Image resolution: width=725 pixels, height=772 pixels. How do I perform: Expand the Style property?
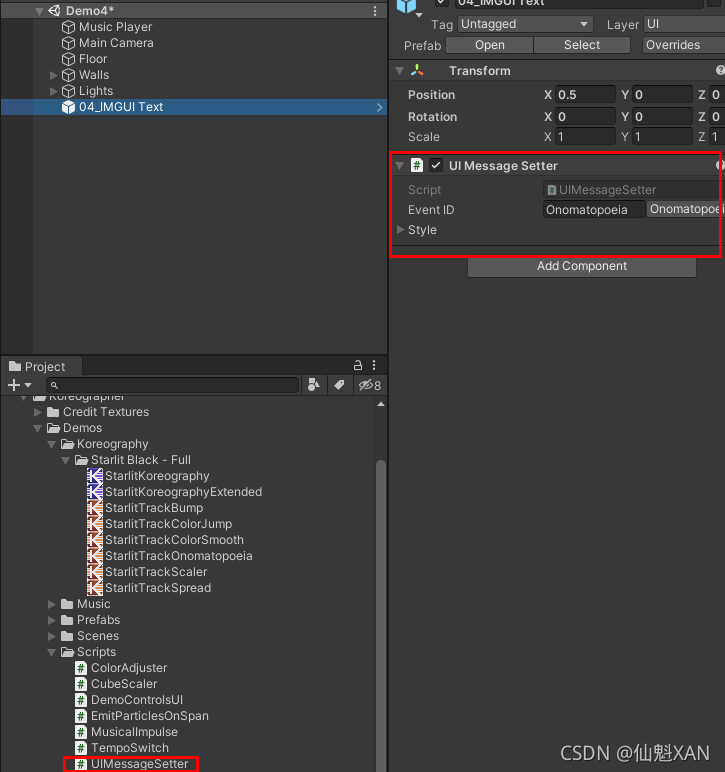[401, 229]
